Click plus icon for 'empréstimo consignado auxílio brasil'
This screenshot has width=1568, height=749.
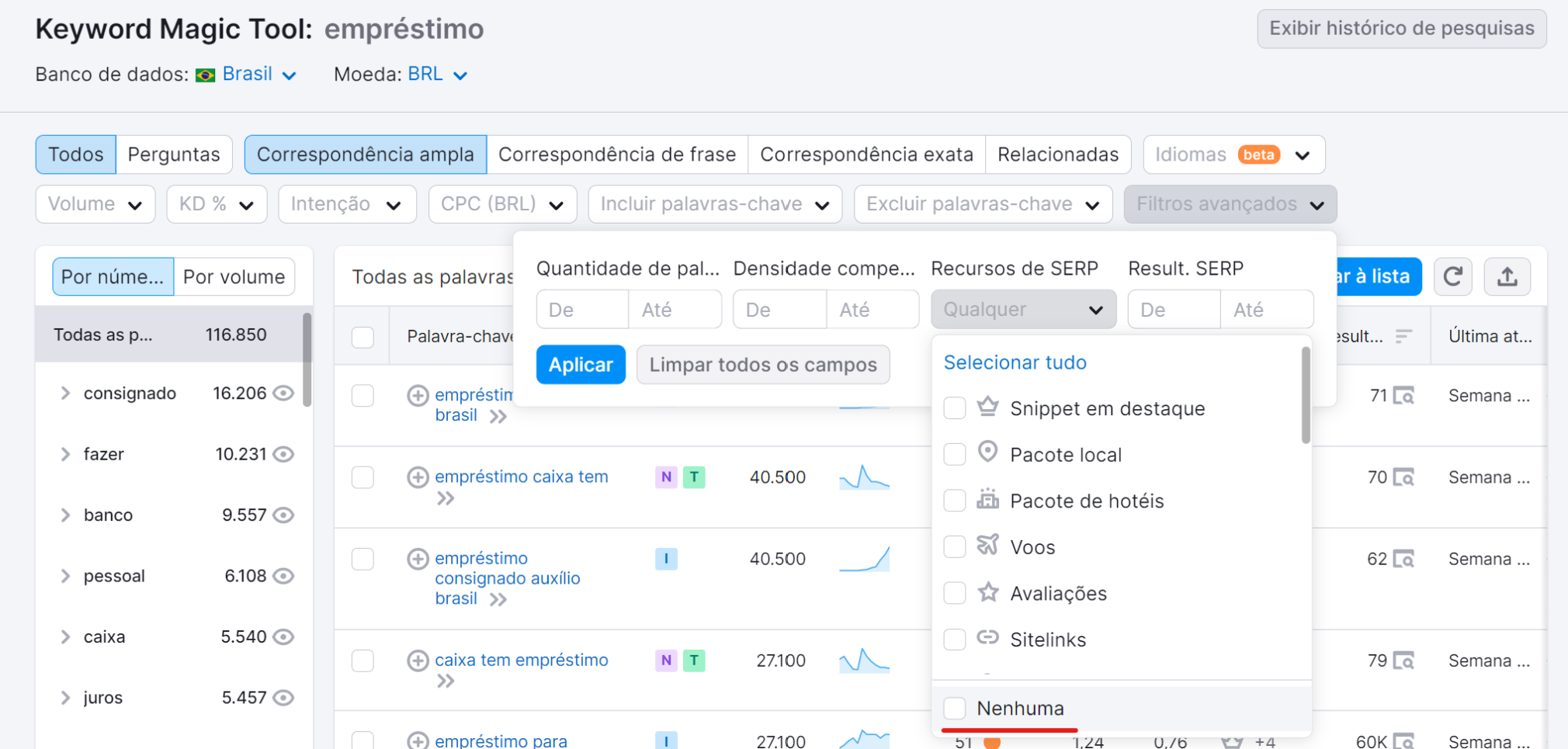[418, 559]
